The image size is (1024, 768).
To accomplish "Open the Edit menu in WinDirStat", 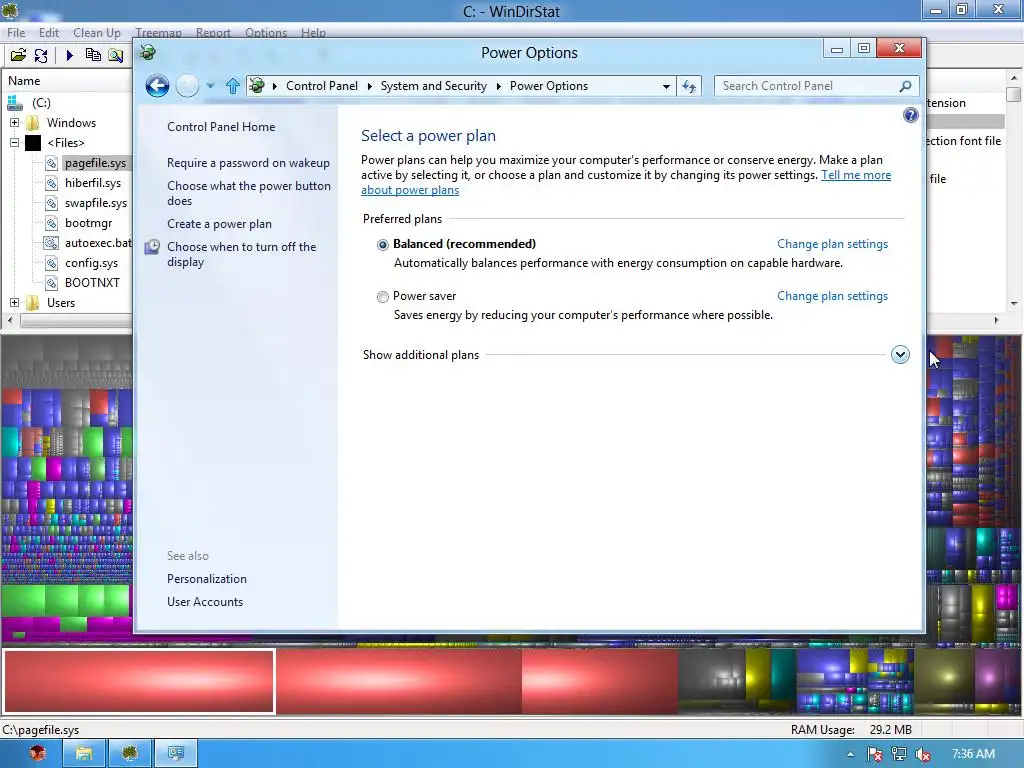I will (x=49, y=33).
